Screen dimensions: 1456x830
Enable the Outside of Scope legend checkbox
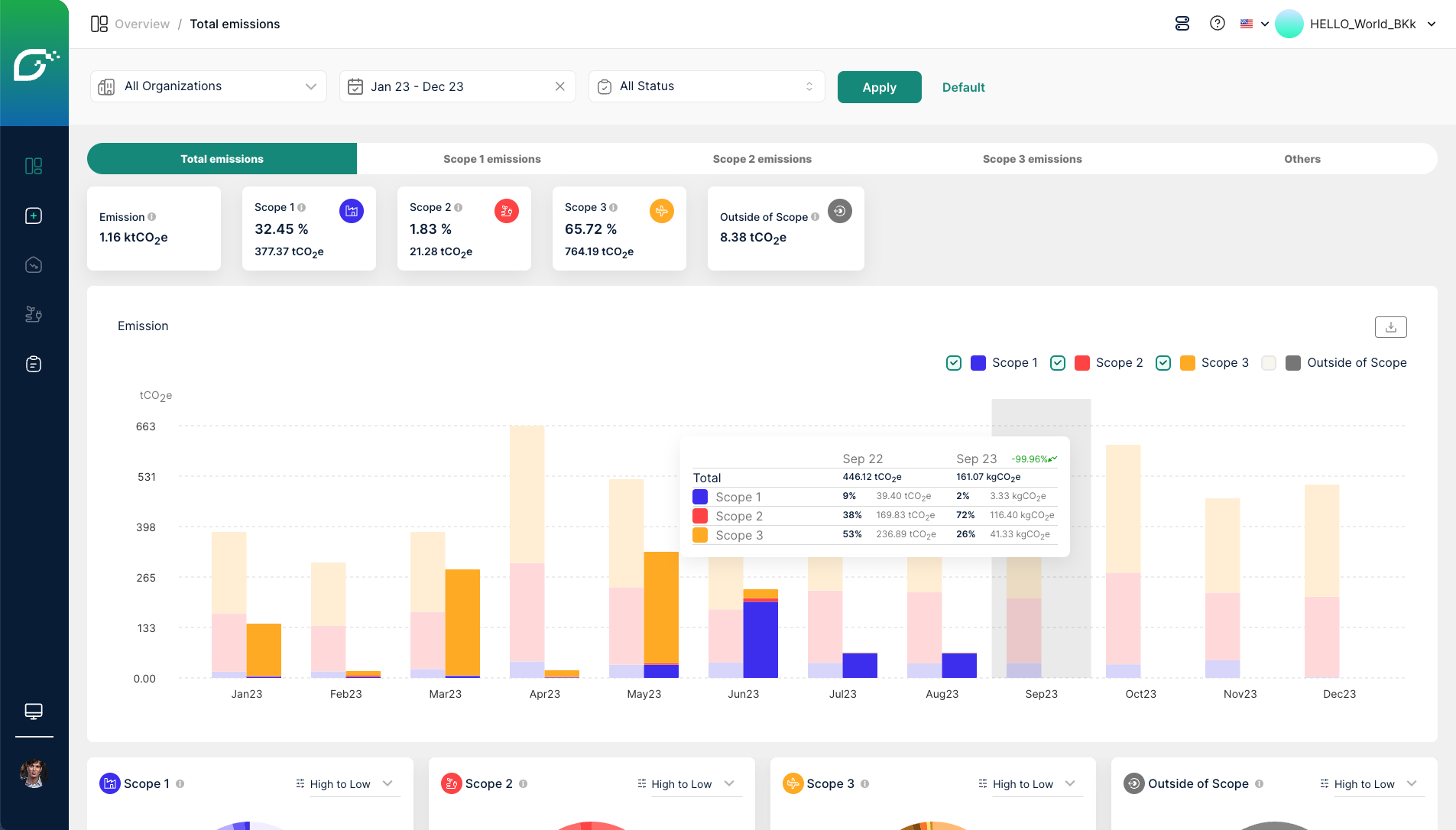click(x=1269, y=363)
